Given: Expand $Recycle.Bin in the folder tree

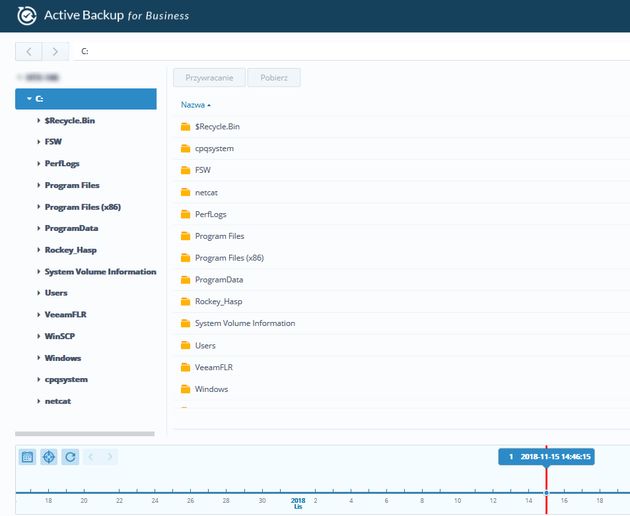Looking at the screenshot, I should (39, 120).
